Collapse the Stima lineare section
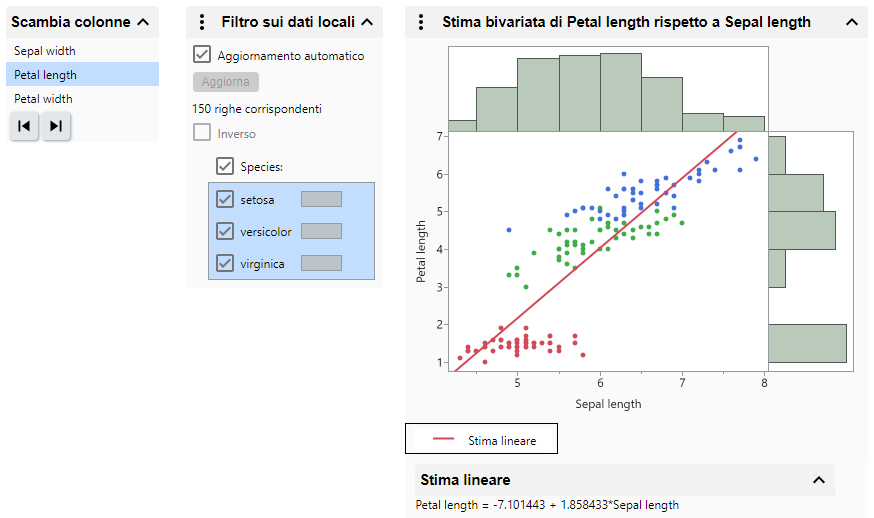 [818, 480]
